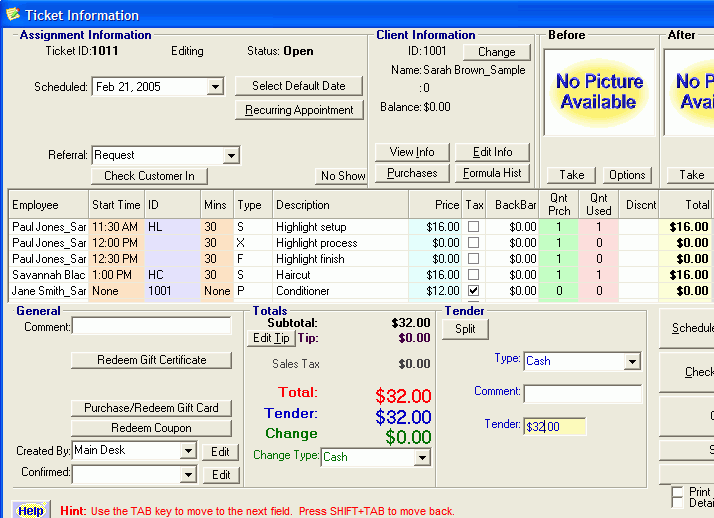Toggle Tax checkbox for Highlight process row

[474, 243]
